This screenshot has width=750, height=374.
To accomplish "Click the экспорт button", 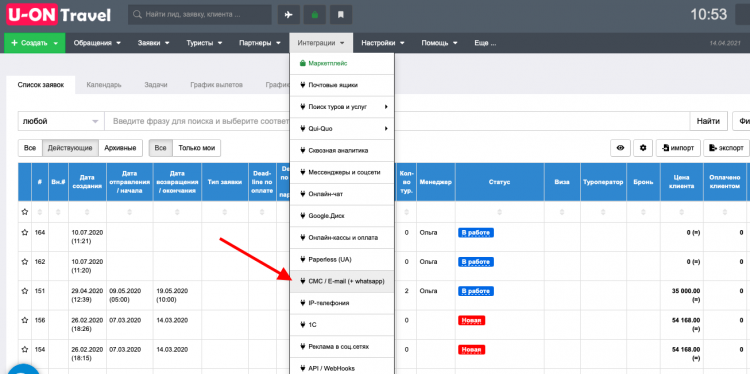I will coord(727,148).
